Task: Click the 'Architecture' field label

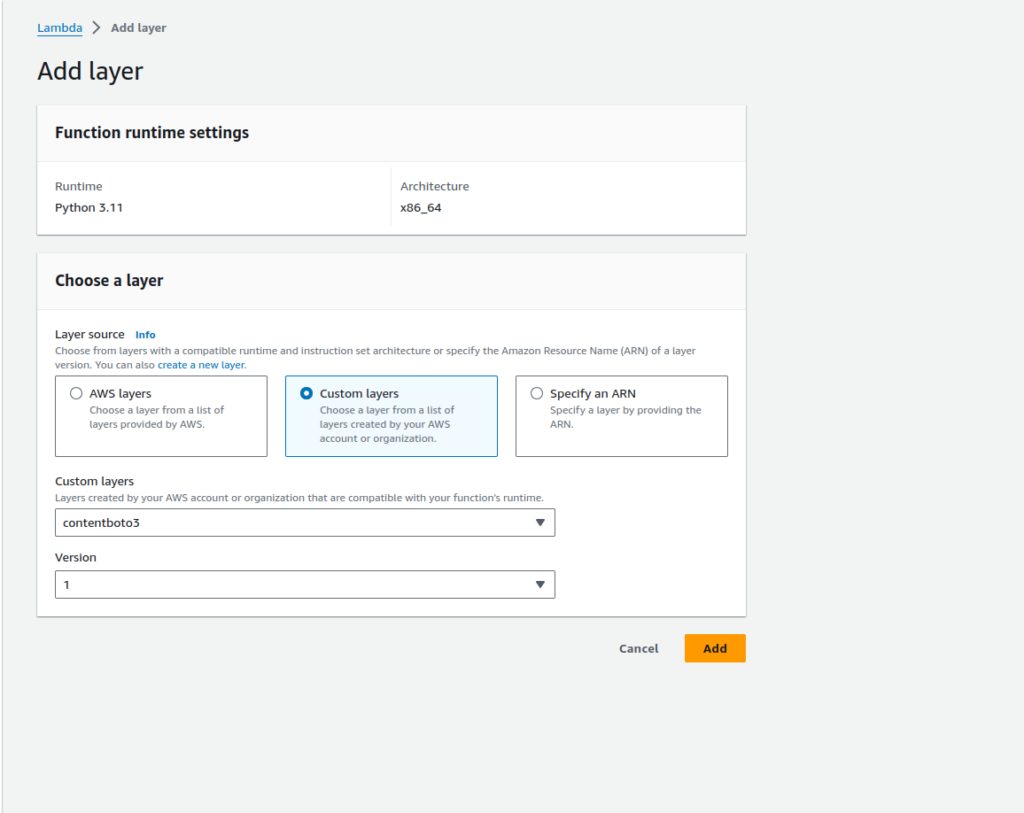Action: click(x=434, y=186)
